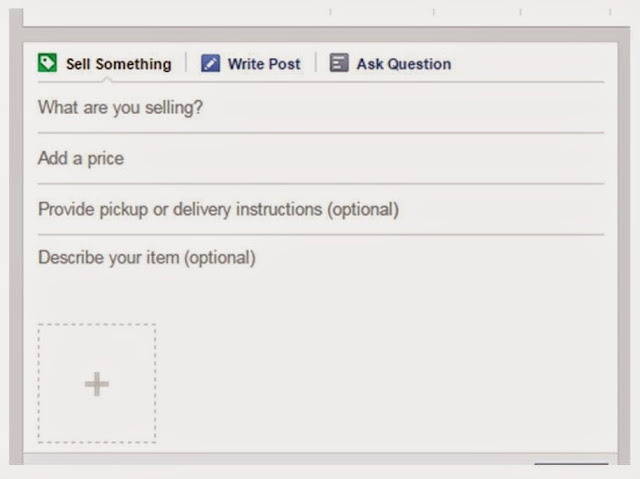Screen dimensions: 640x479
Task: Focus the 'What are you selling?' field
Action: pos(321,108)
